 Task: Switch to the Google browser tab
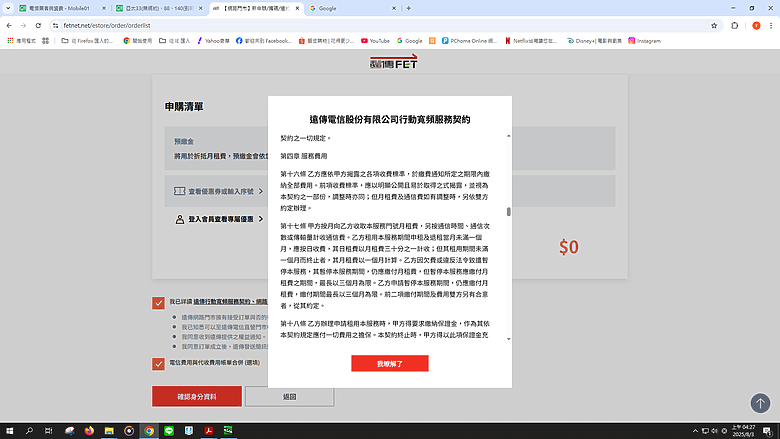pos(352,8)
